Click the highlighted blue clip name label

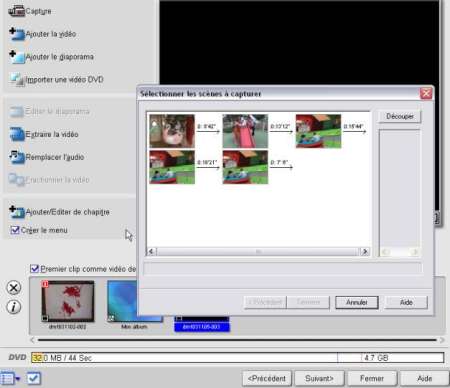coord(202,327)
